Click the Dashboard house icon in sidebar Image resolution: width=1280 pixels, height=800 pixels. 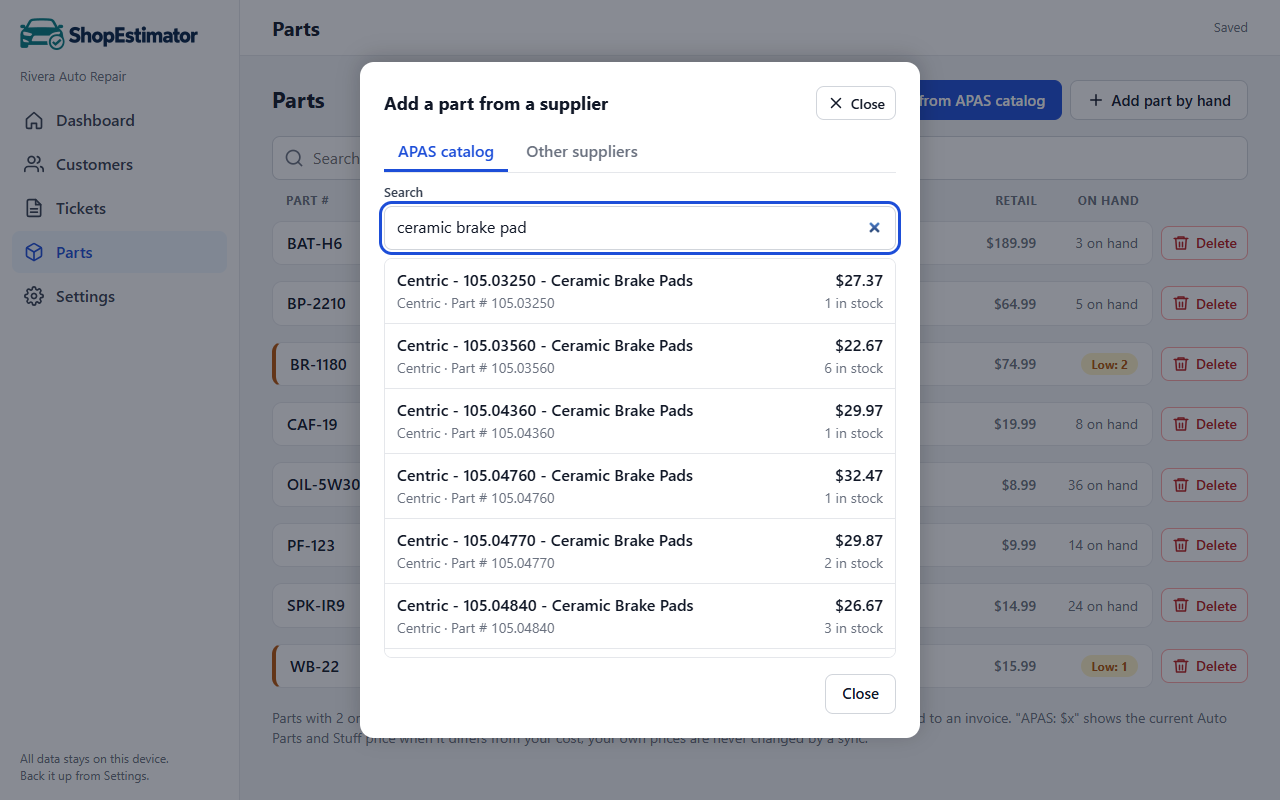[34, 121]
